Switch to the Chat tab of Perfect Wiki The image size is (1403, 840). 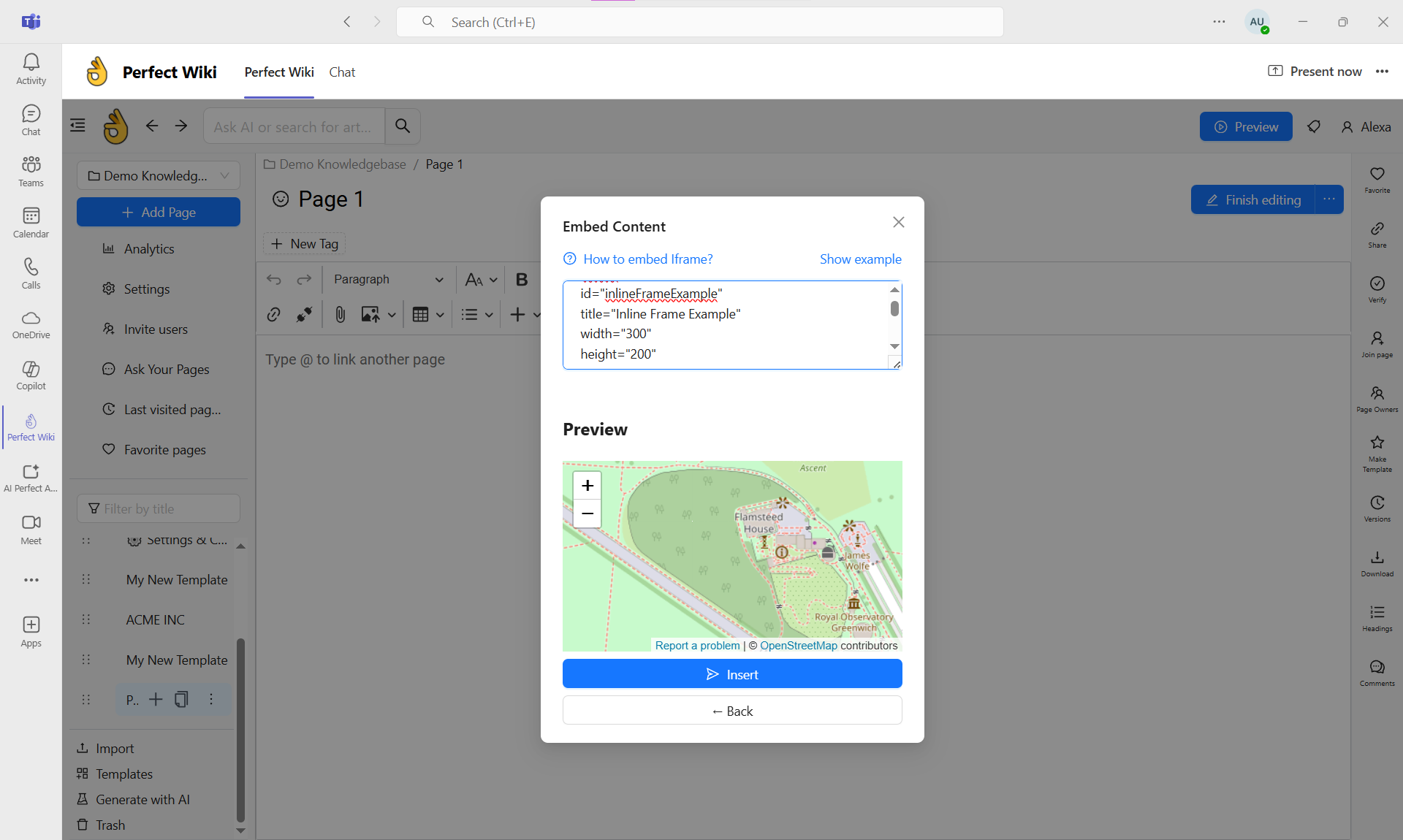341,72
